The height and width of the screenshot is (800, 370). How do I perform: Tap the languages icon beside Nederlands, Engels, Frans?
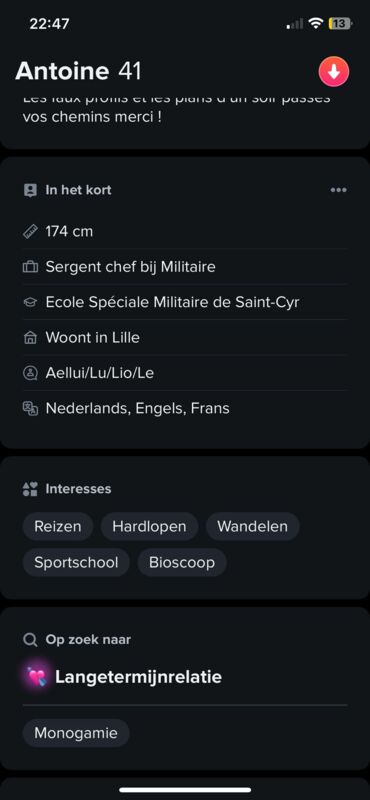point(31,409)
